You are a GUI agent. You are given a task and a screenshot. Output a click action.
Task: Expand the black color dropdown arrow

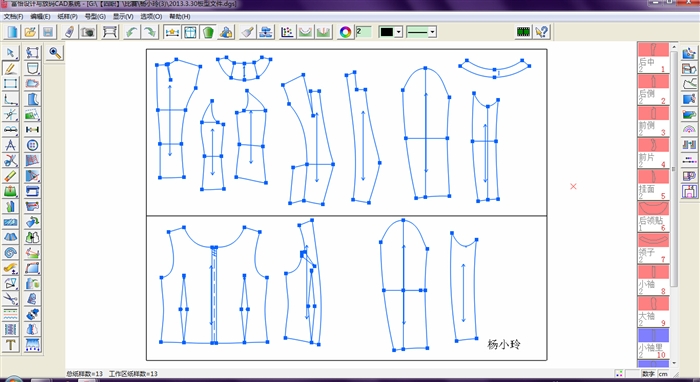399,32
